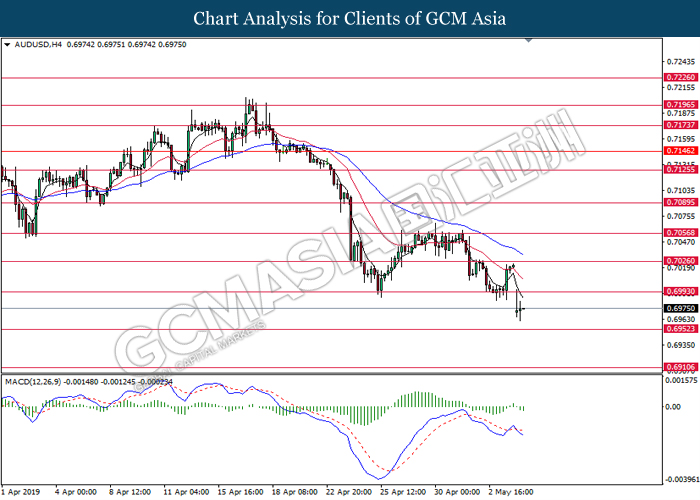This screenshot has height=500, width=700.
Task: Click the 0.00 MACD scale value
Action: (x=673, y=407)
